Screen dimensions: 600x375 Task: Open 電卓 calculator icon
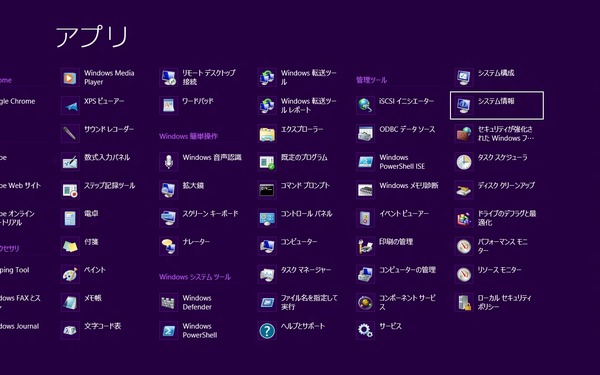70,218
